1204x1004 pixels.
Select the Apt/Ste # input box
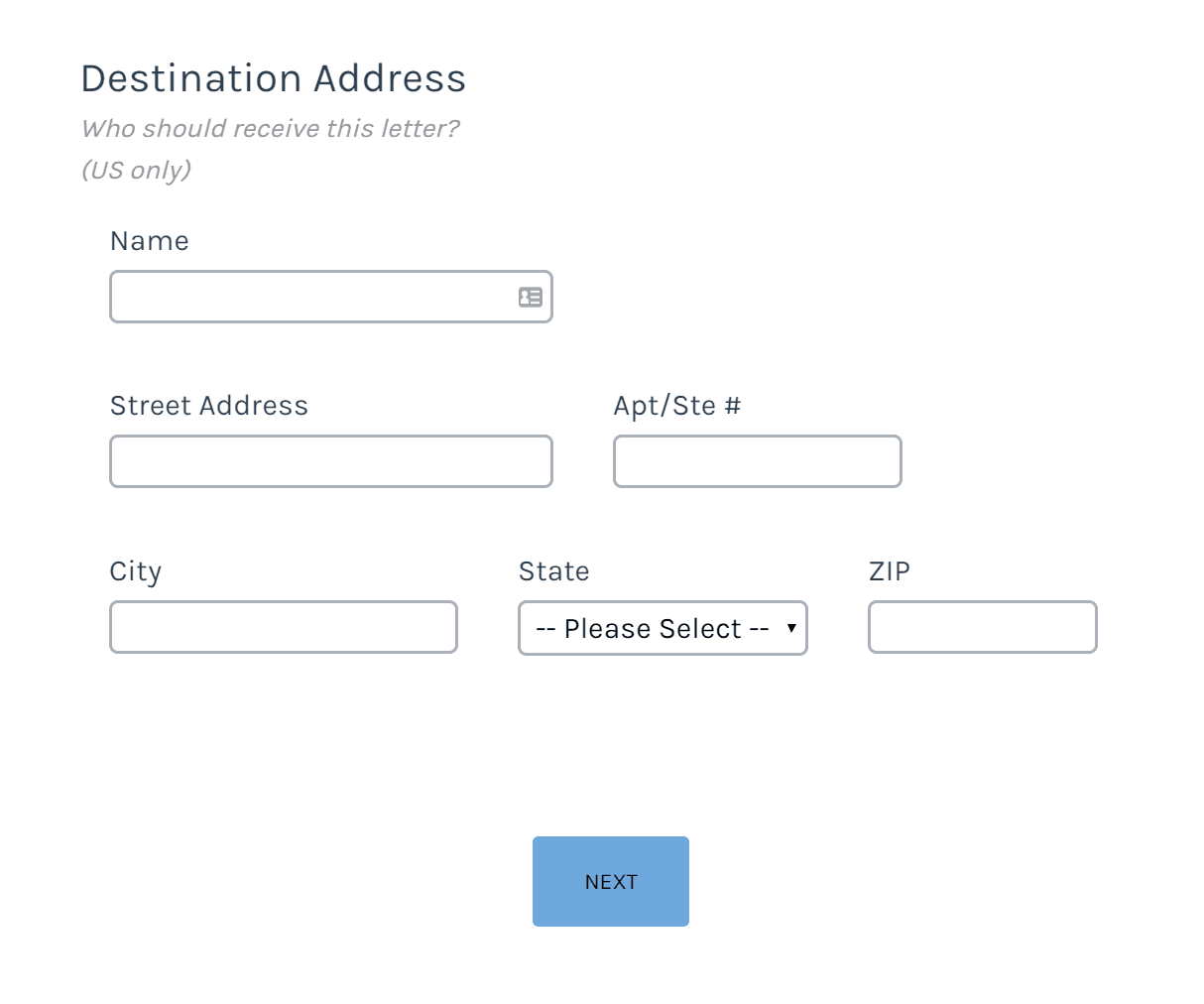[x=758, y=461]
